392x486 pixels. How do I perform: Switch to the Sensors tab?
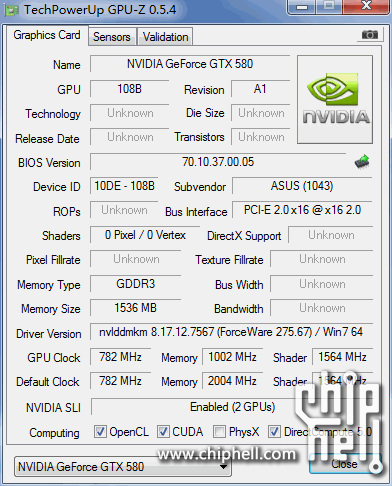112,37
